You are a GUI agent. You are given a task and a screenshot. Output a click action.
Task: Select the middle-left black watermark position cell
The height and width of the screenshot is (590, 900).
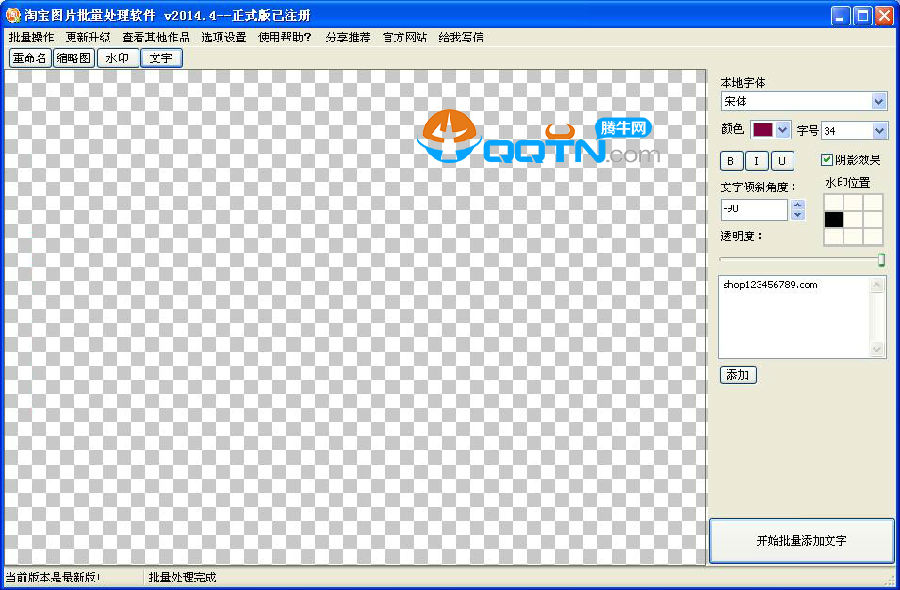click(833, 219)
